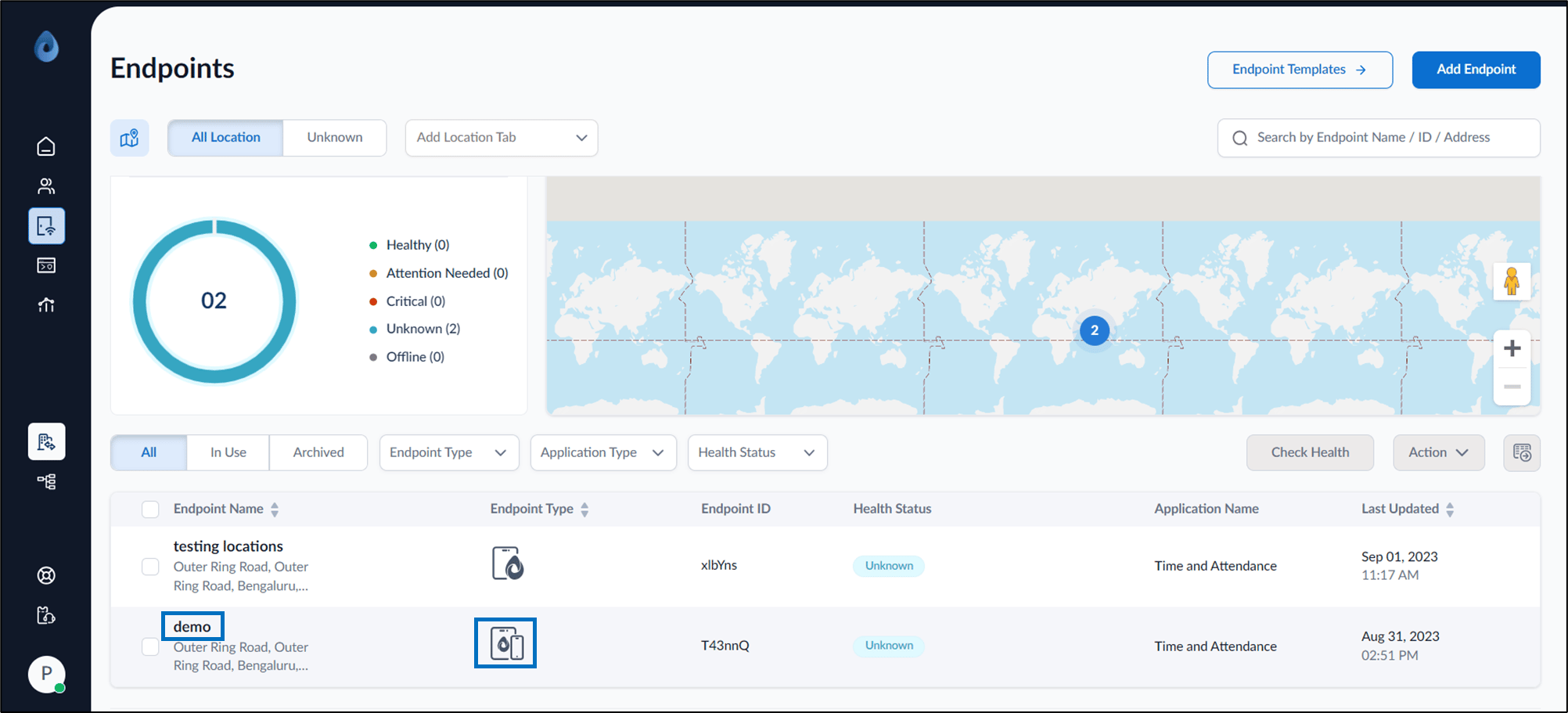
Task: Click the app logo droplet icon
Action: pos(47,47)
